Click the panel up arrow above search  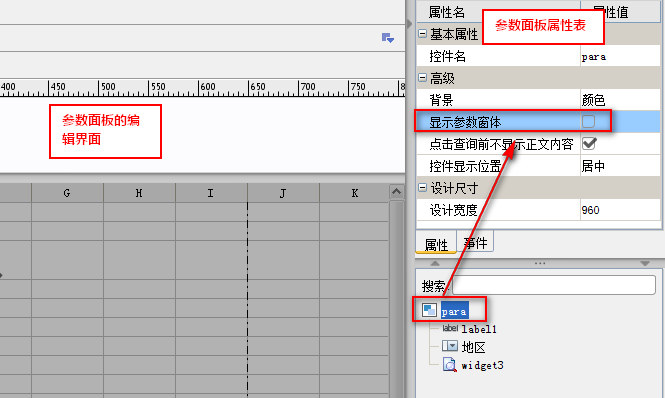click(x=435, y=263)
